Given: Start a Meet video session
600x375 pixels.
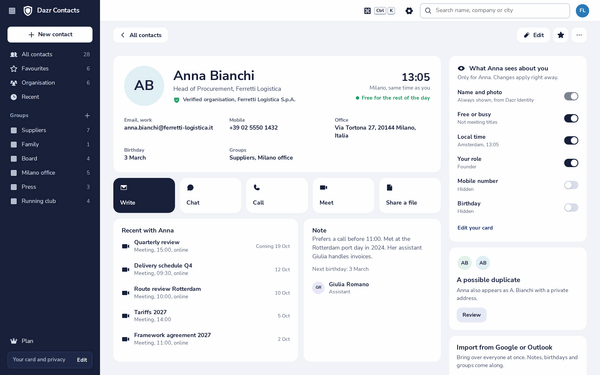Looking at the screenshot, I should [x=343, y=195].
